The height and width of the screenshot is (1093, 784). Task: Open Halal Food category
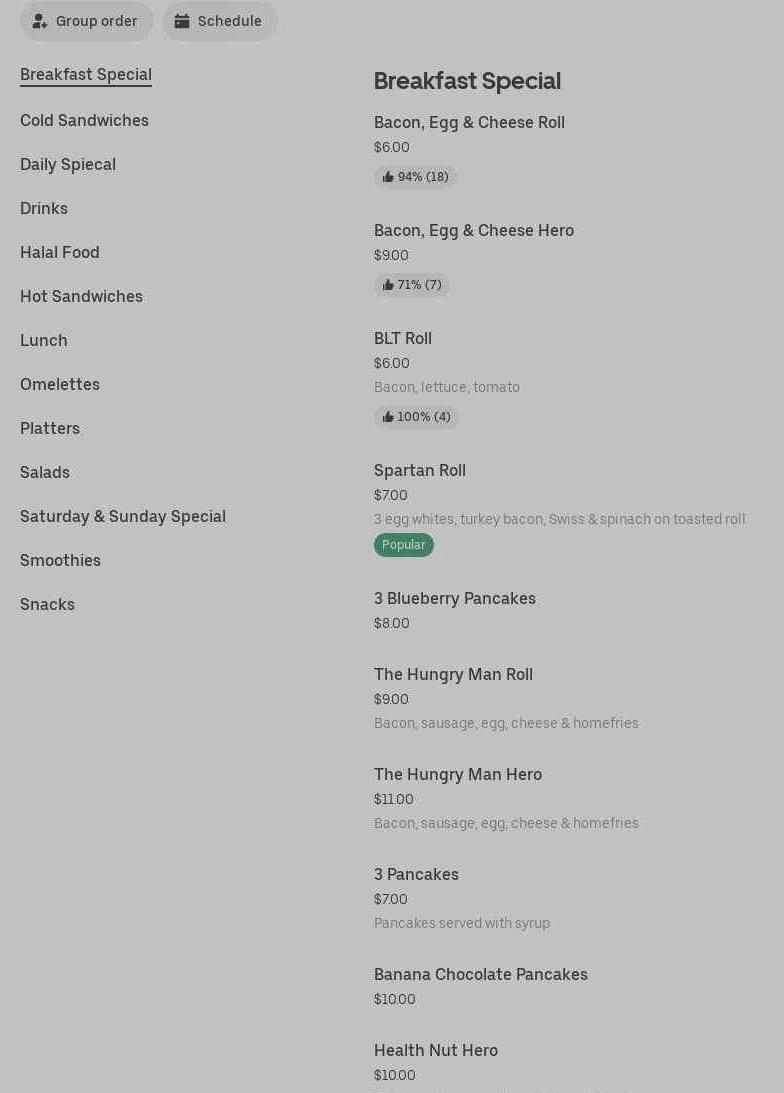coord(60,253)
